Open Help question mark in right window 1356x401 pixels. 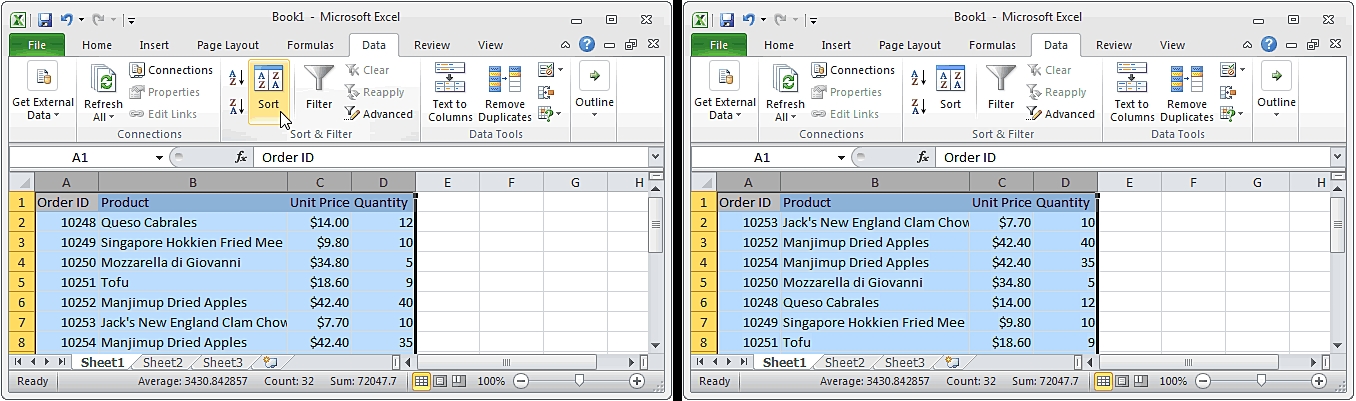click(1269, 45)
